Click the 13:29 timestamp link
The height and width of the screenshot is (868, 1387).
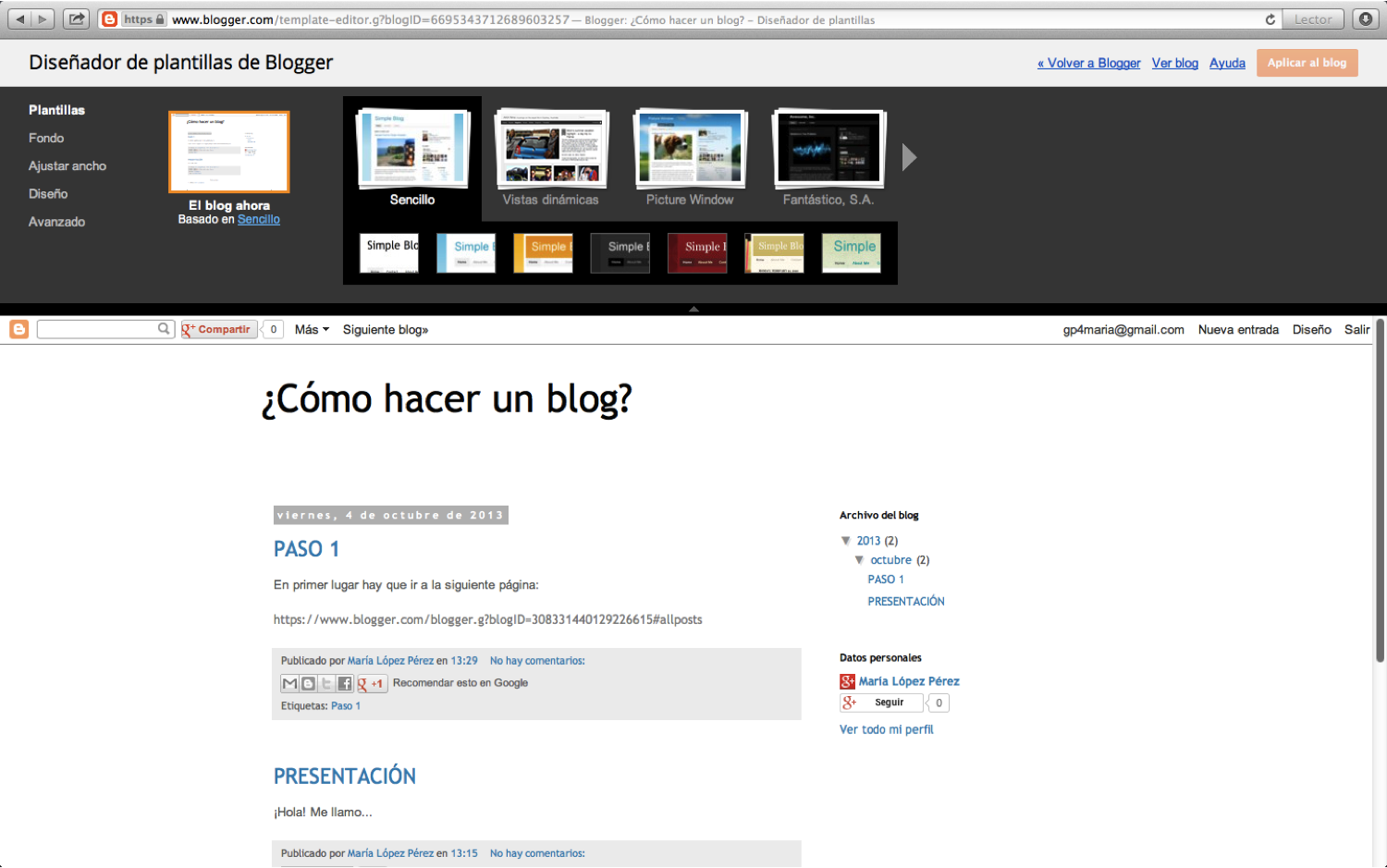pyautogui.click(x=464, y=661)
